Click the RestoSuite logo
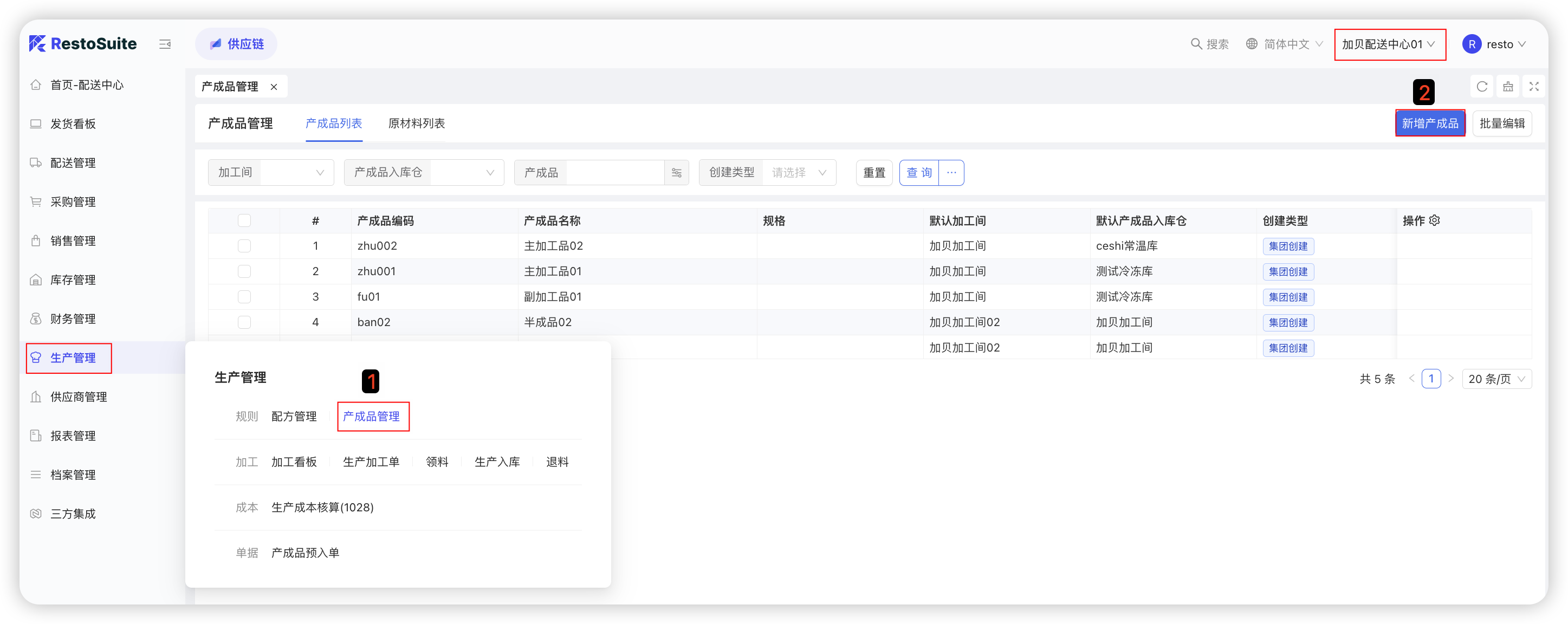Screen dimensions: 1568x624 83,44
